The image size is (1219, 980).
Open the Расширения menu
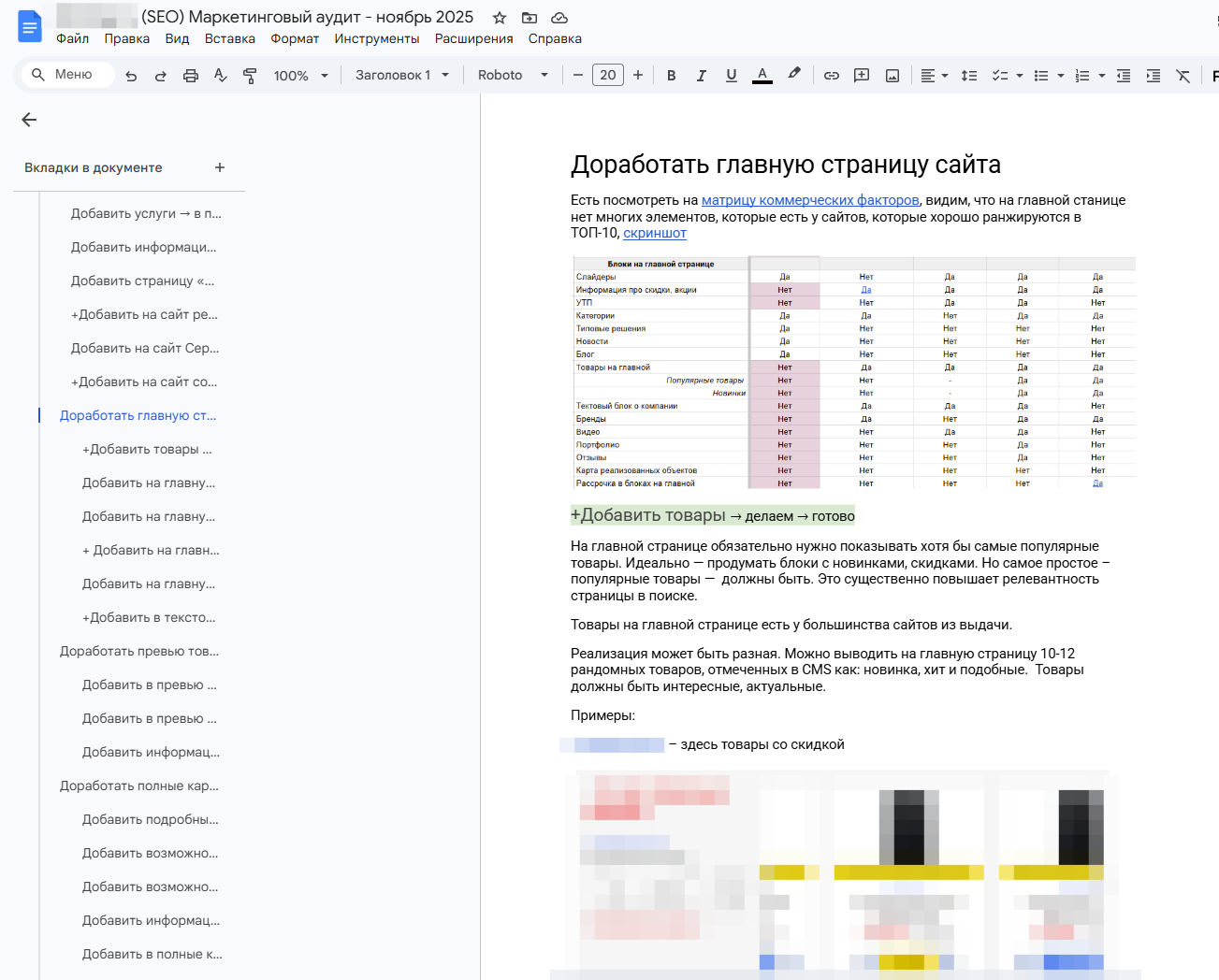(x=473, y=38)
